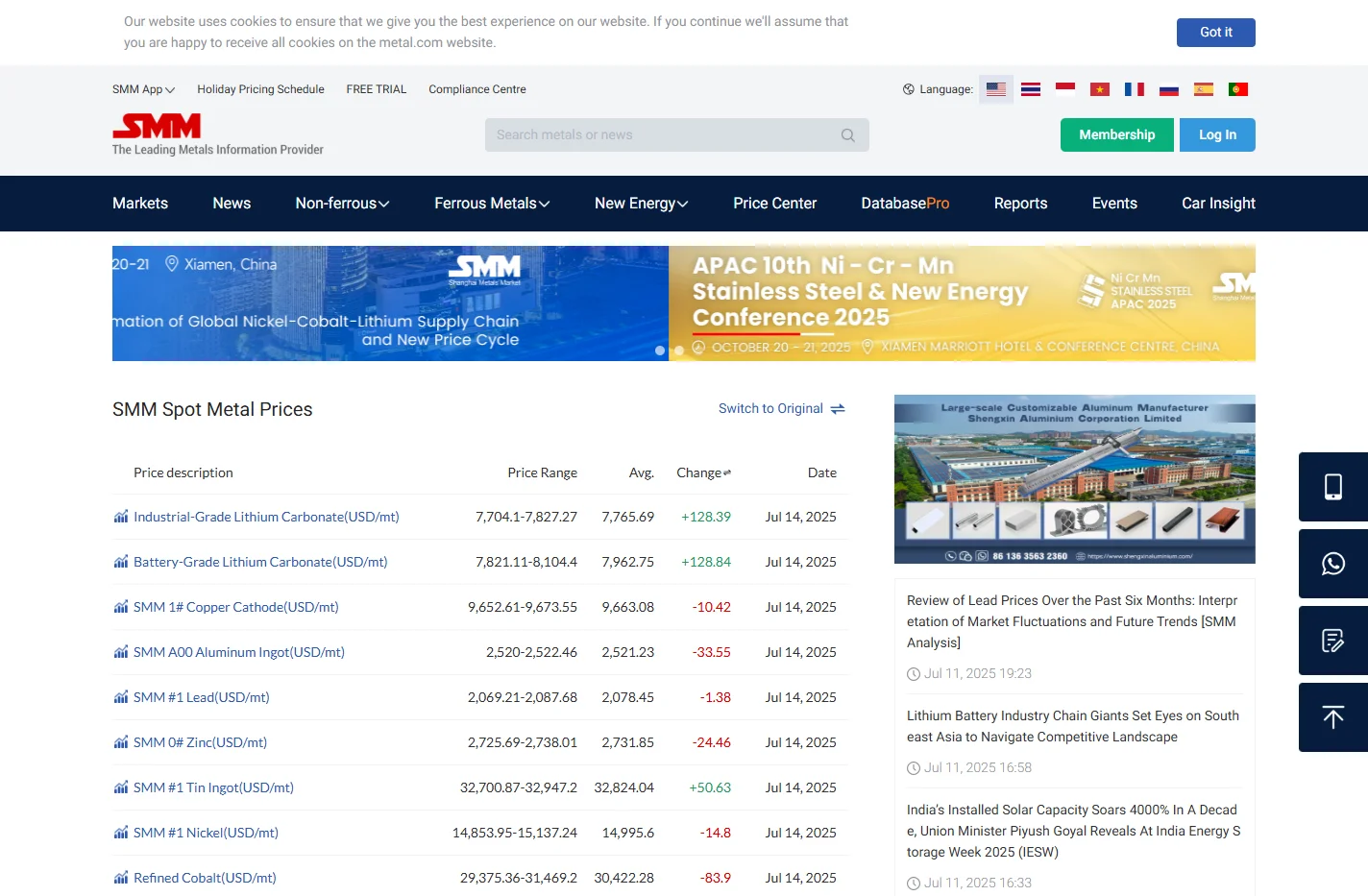Click the swap icon beside Change header
Screen dimensions: 1368x896
727,472
